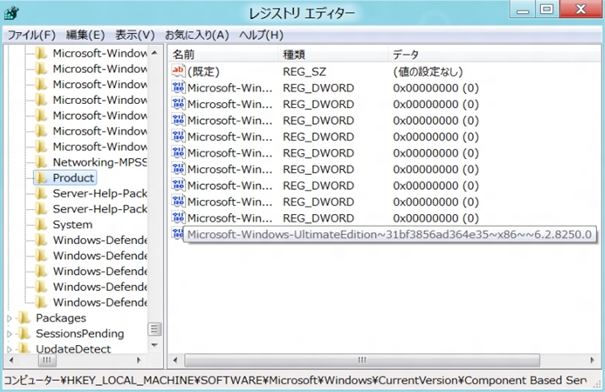This screenshot has height=392, width=605.
Task: Click the value pane's scroll right arrow
Action: (x=592, y=360)
